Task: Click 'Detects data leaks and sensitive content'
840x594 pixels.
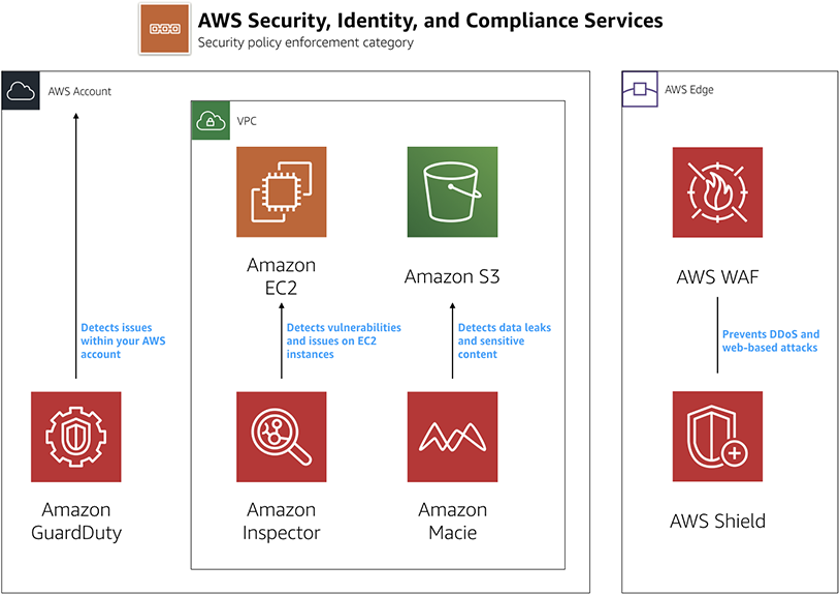Action: coord(504,341)
